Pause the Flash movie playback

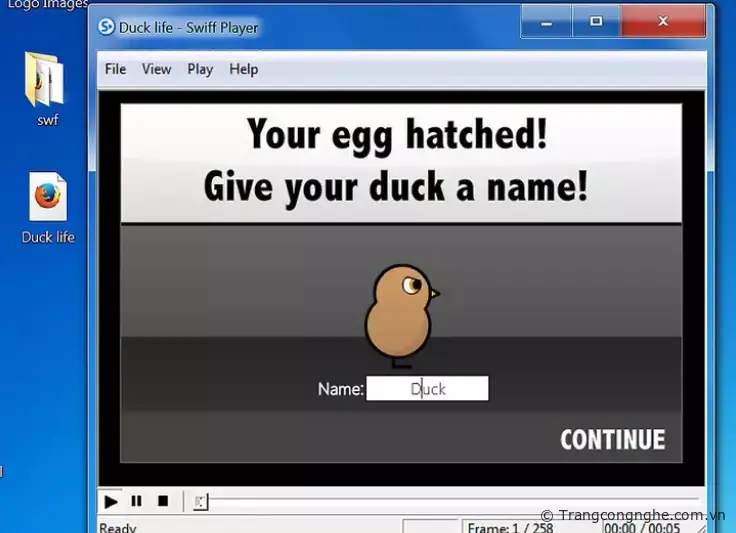click(137, 501)
